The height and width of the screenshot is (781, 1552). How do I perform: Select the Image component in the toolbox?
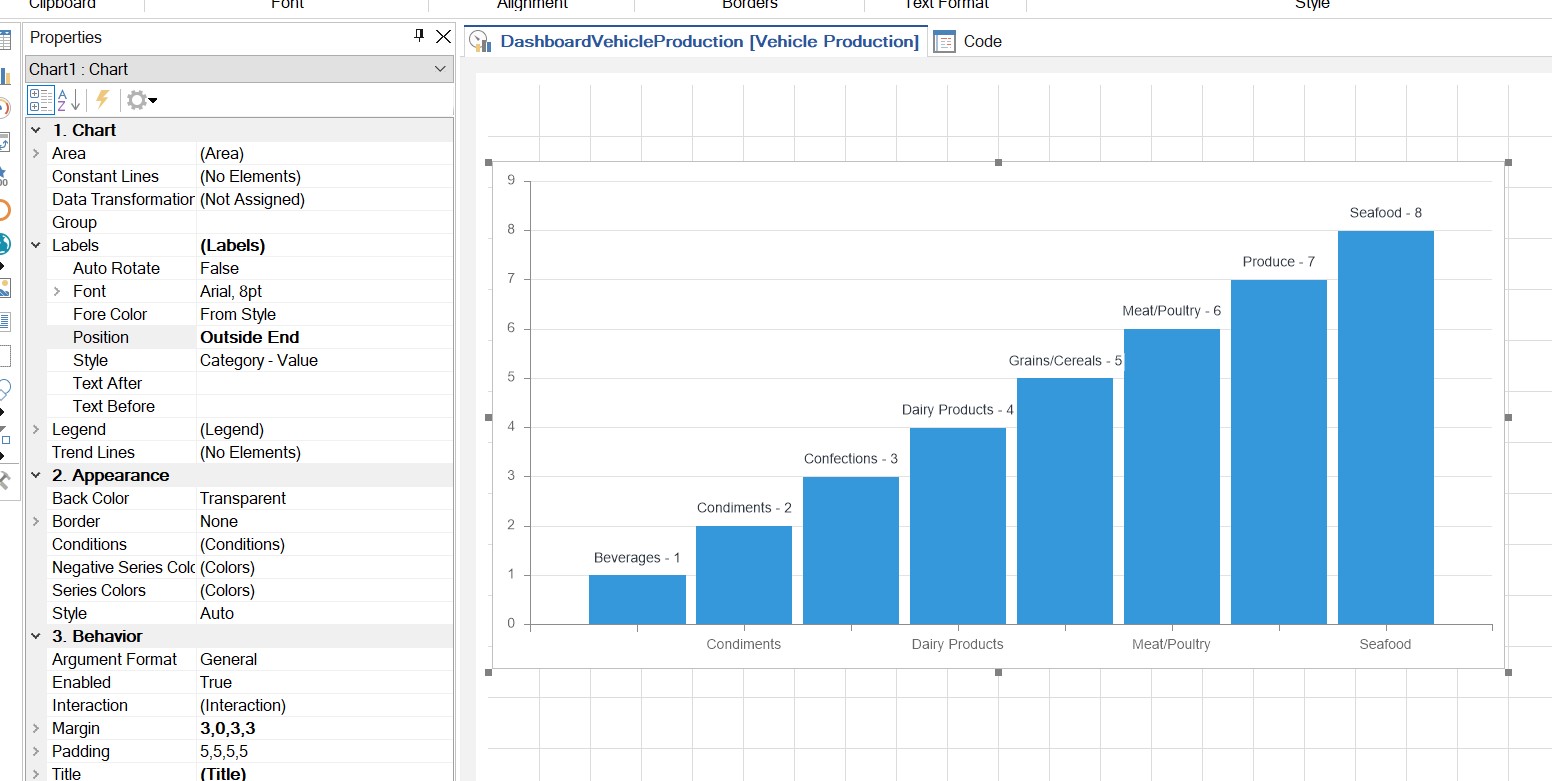[5, 288]
